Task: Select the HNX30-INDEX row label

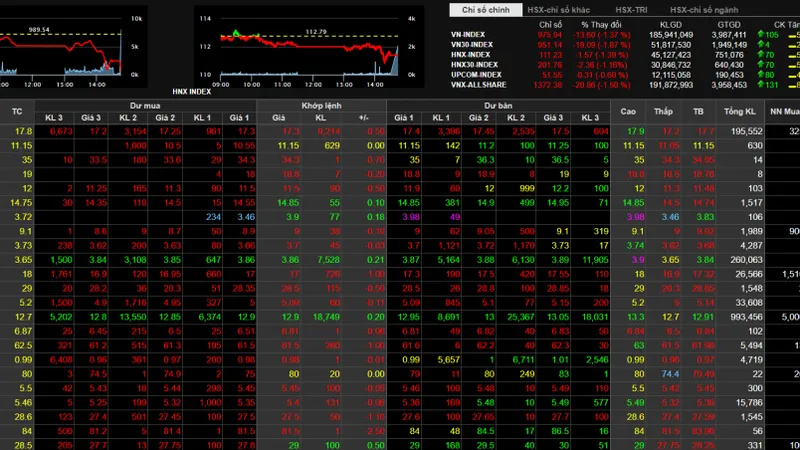Action: point(474,65)
